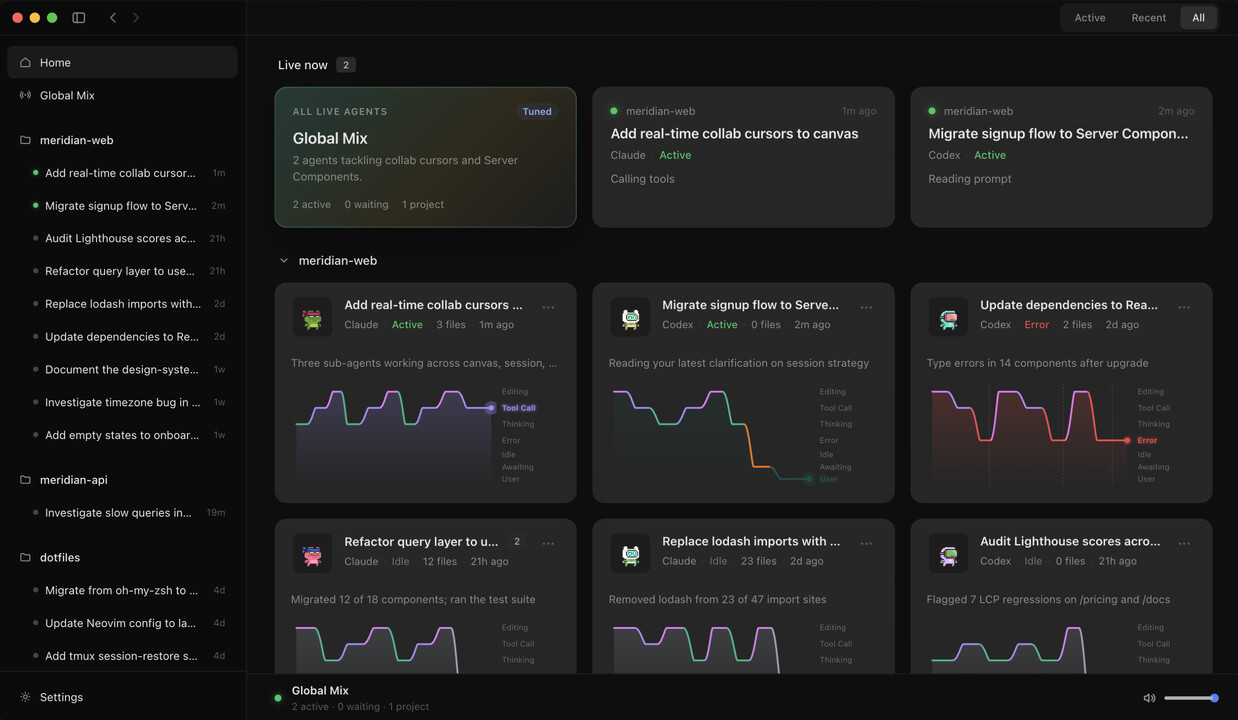Screen dimensions: 1238x720
Task: Switch filter to Recent
Action: pos(1148,17)
